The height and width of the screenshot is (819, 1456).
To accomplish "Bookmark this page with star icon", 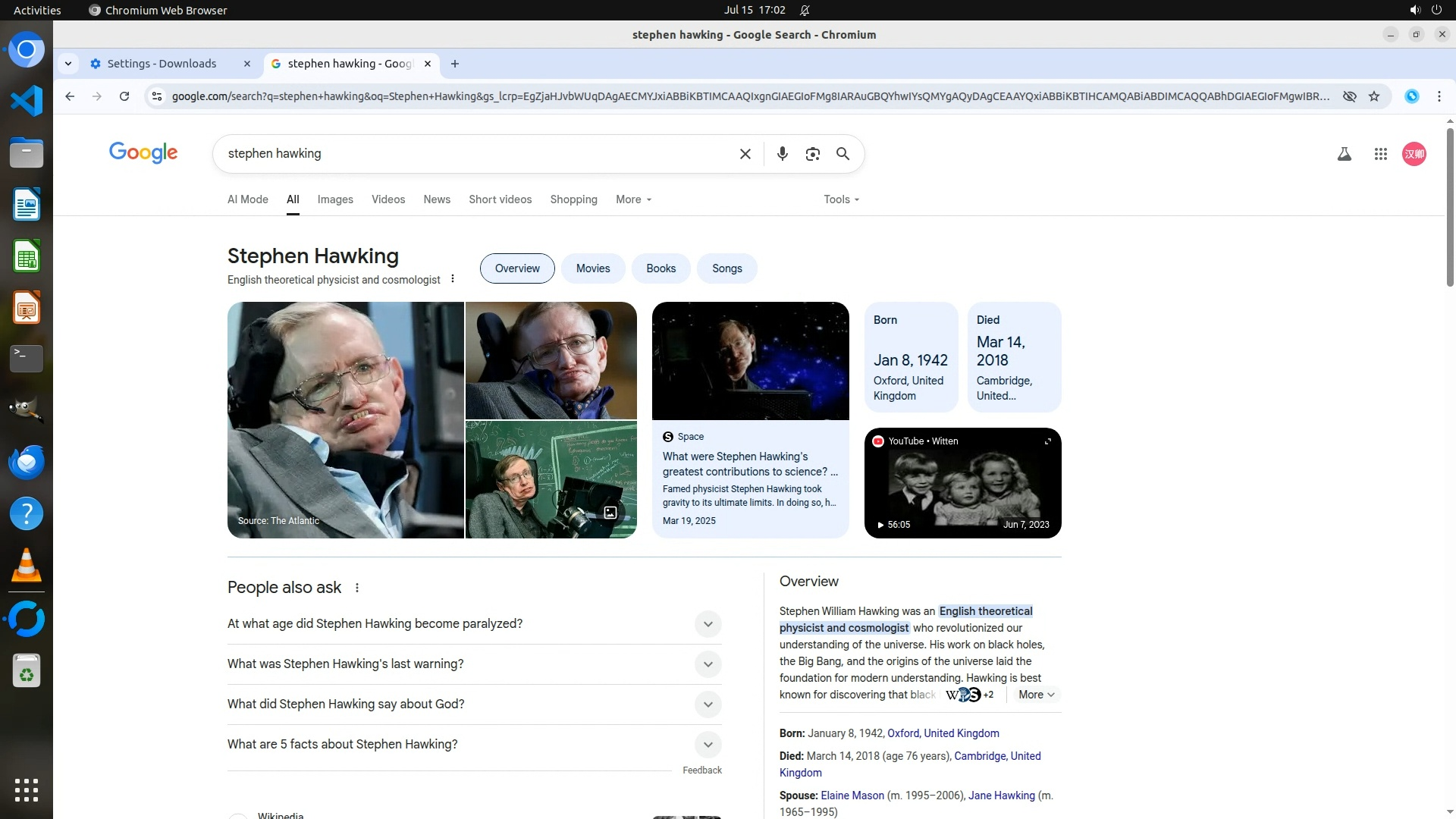I will pos(1373,96).
